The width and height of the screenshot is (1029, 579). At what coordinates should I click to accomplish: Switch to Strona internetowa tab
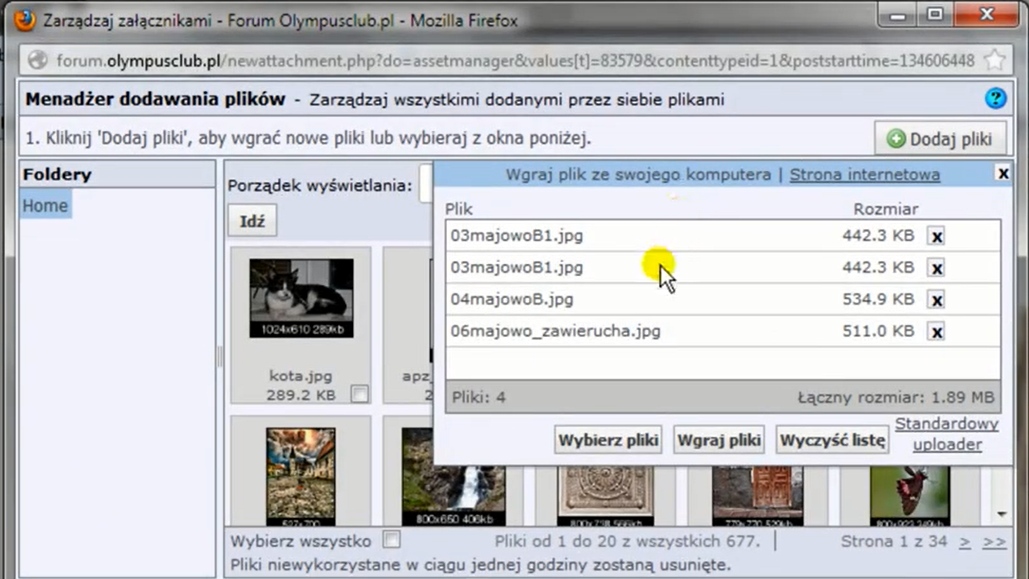click(x=864, y=174)
